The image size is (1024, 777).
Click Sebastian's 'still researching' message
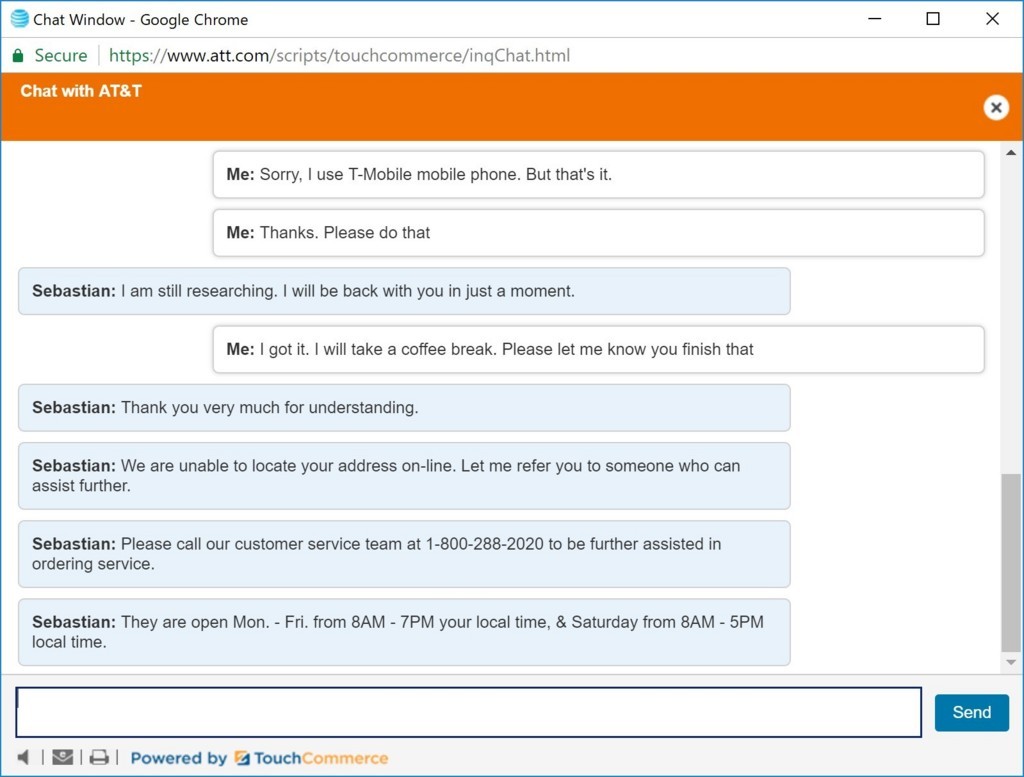pos(404,291)
